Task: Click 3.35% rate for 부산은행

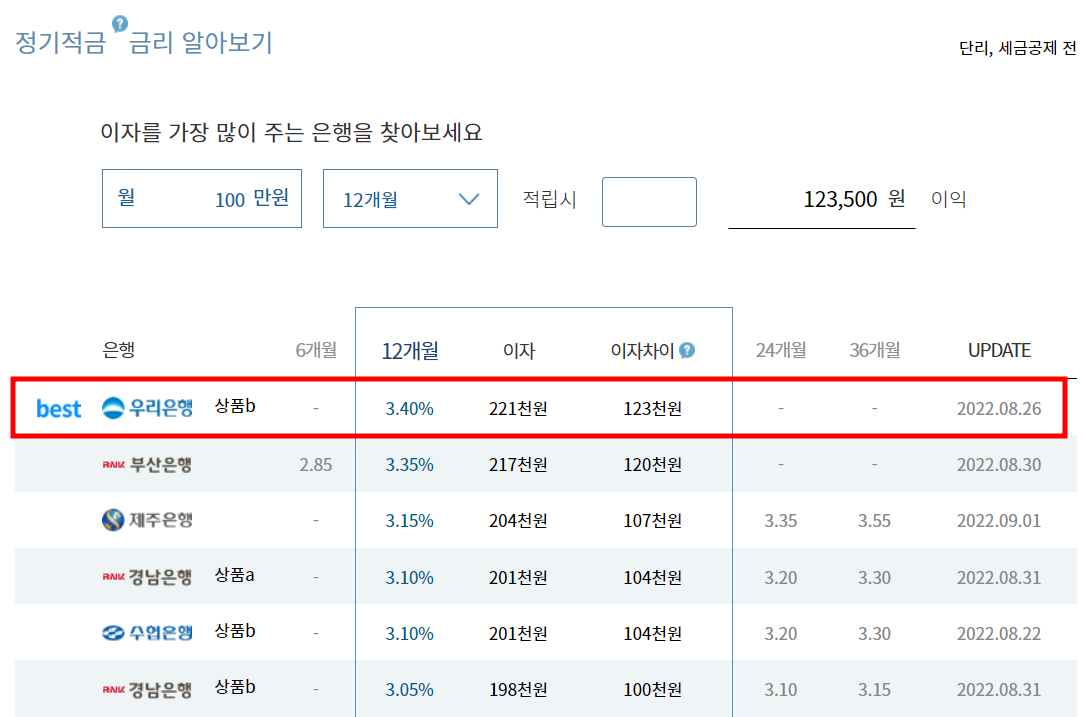Action: tap(410, 465)
